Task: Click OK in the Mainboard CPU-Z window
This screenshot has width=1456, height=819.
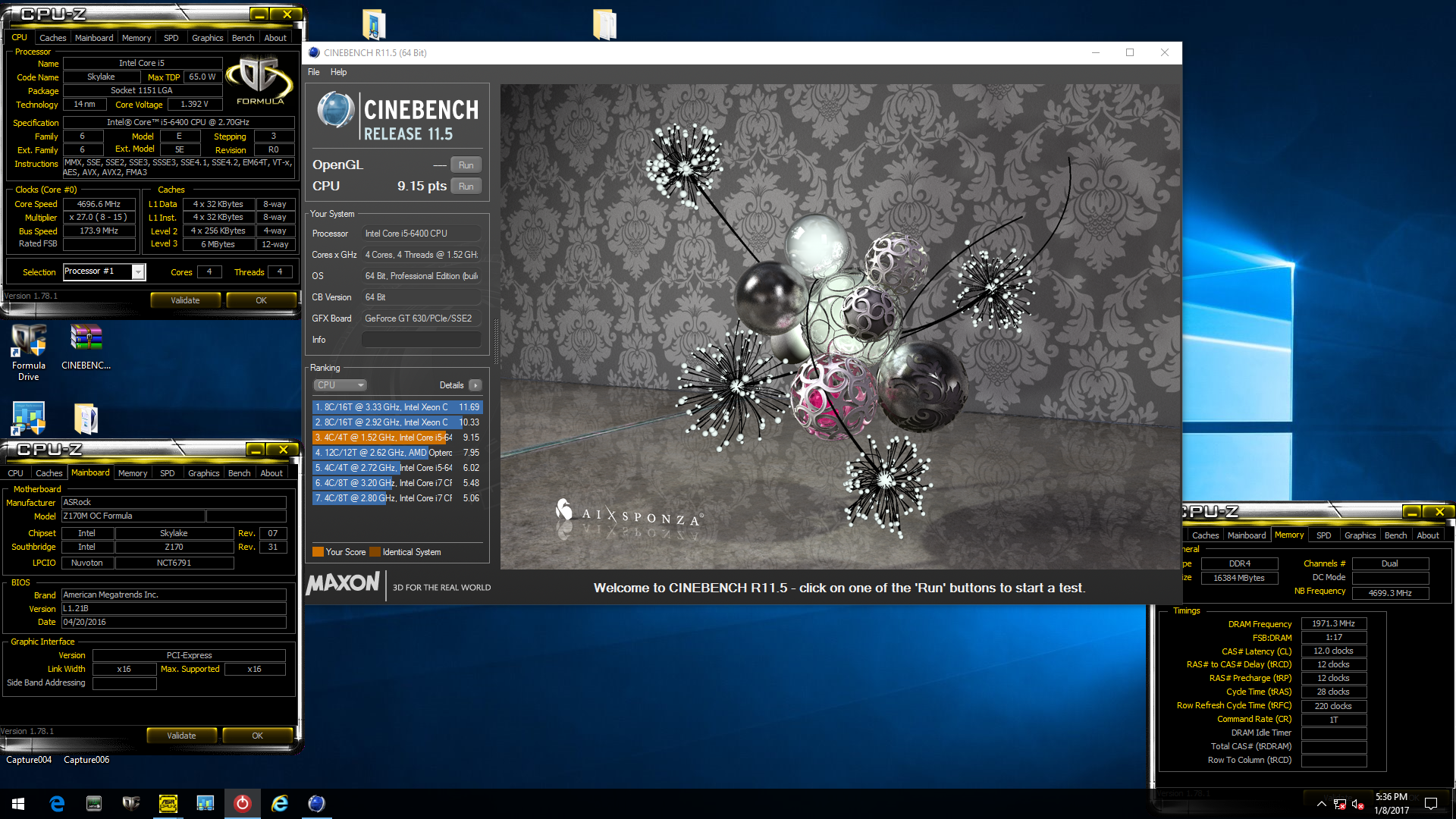Action: click(x=257, y=736)
